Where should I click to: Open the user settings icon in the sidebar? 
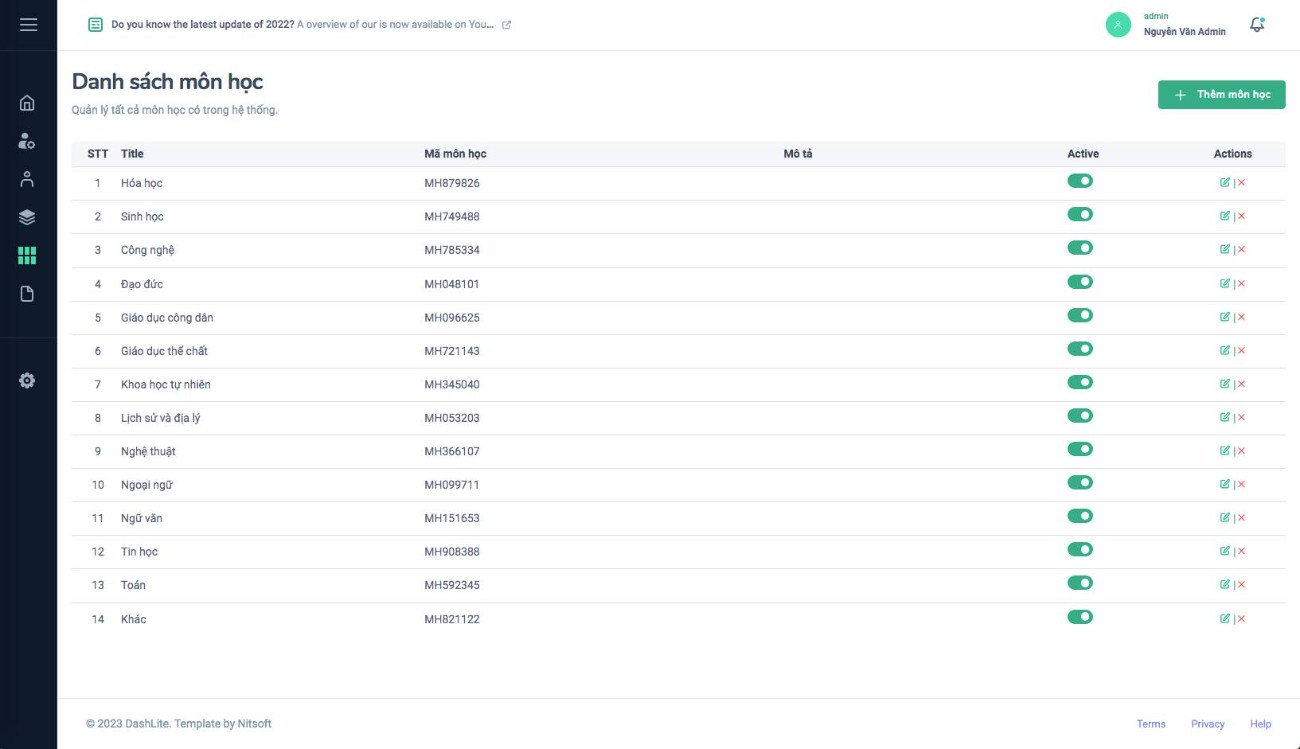click(27, 141)
